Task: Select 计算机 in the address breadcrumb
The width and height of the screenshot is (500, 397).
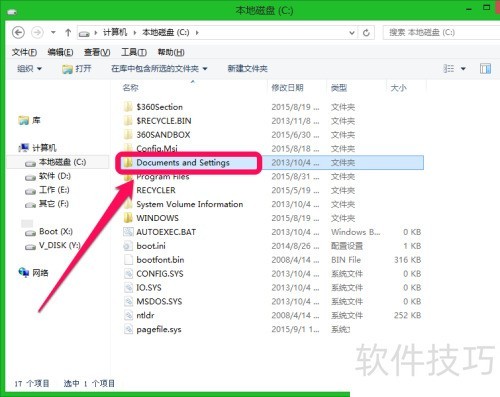Action: (x=115, y=32)
